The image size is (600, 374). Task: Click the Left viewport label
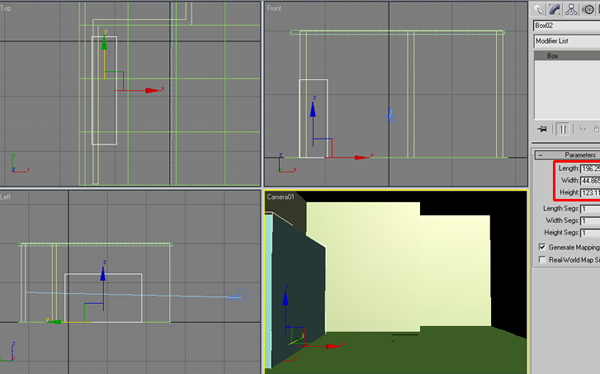(5, 197)
